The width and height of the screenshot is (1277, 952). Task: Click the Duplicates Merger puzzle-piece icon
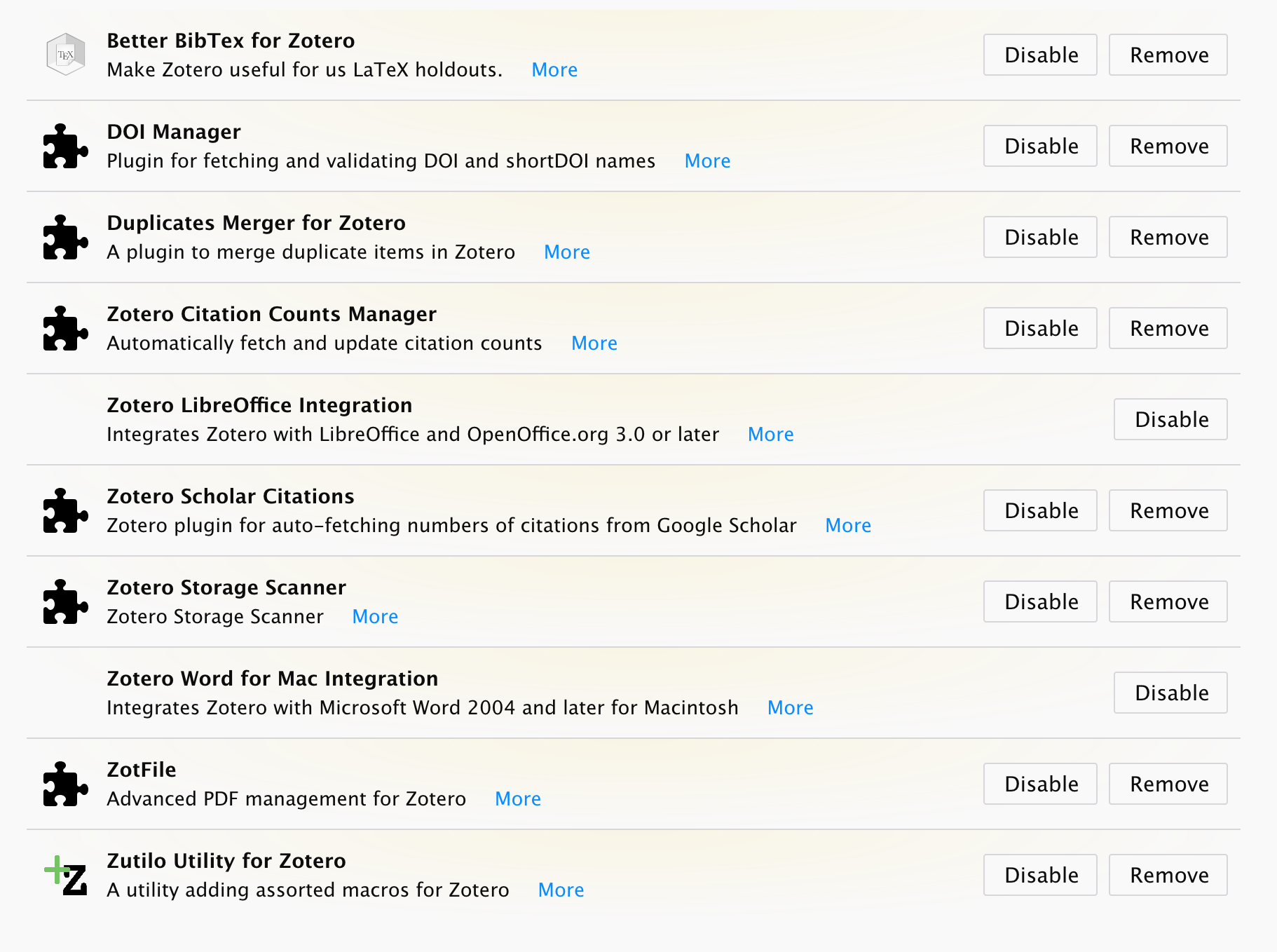tap(66, 237)
